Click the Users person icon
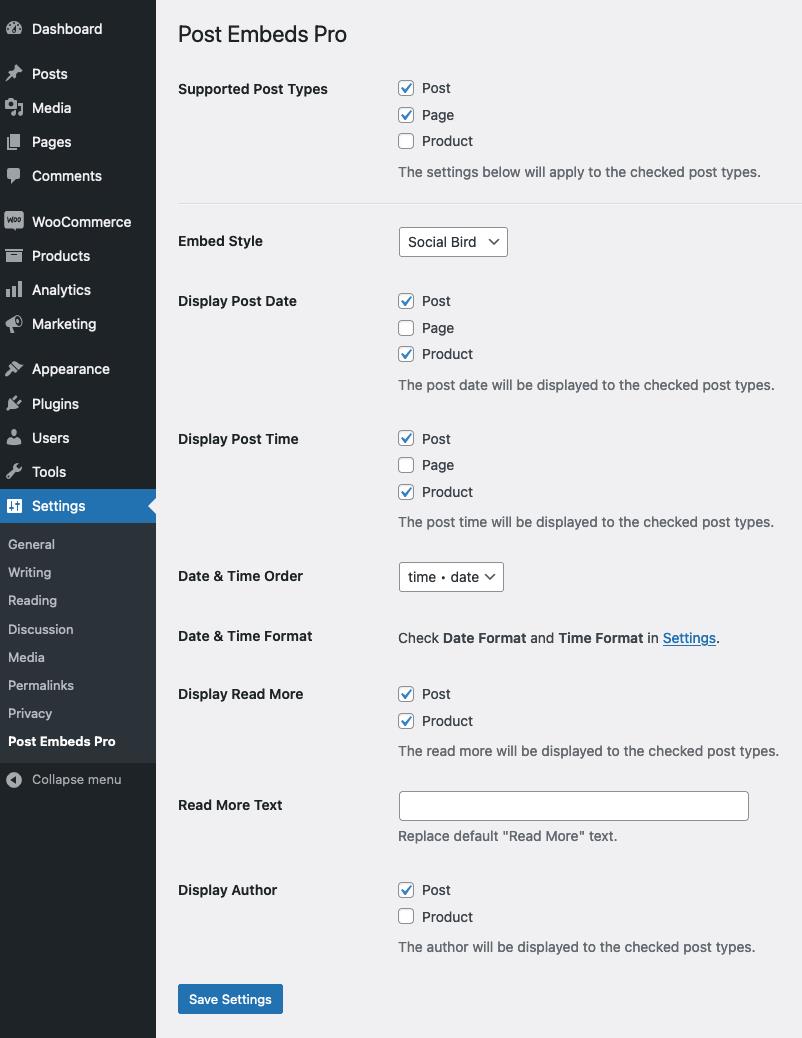The width and height of the screenshot is (802, 1038). (14, 437)
